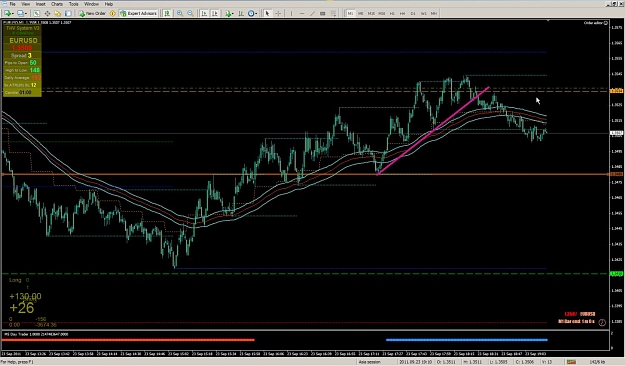Toggle the Auto Scroll chart icon

point(204,14)
